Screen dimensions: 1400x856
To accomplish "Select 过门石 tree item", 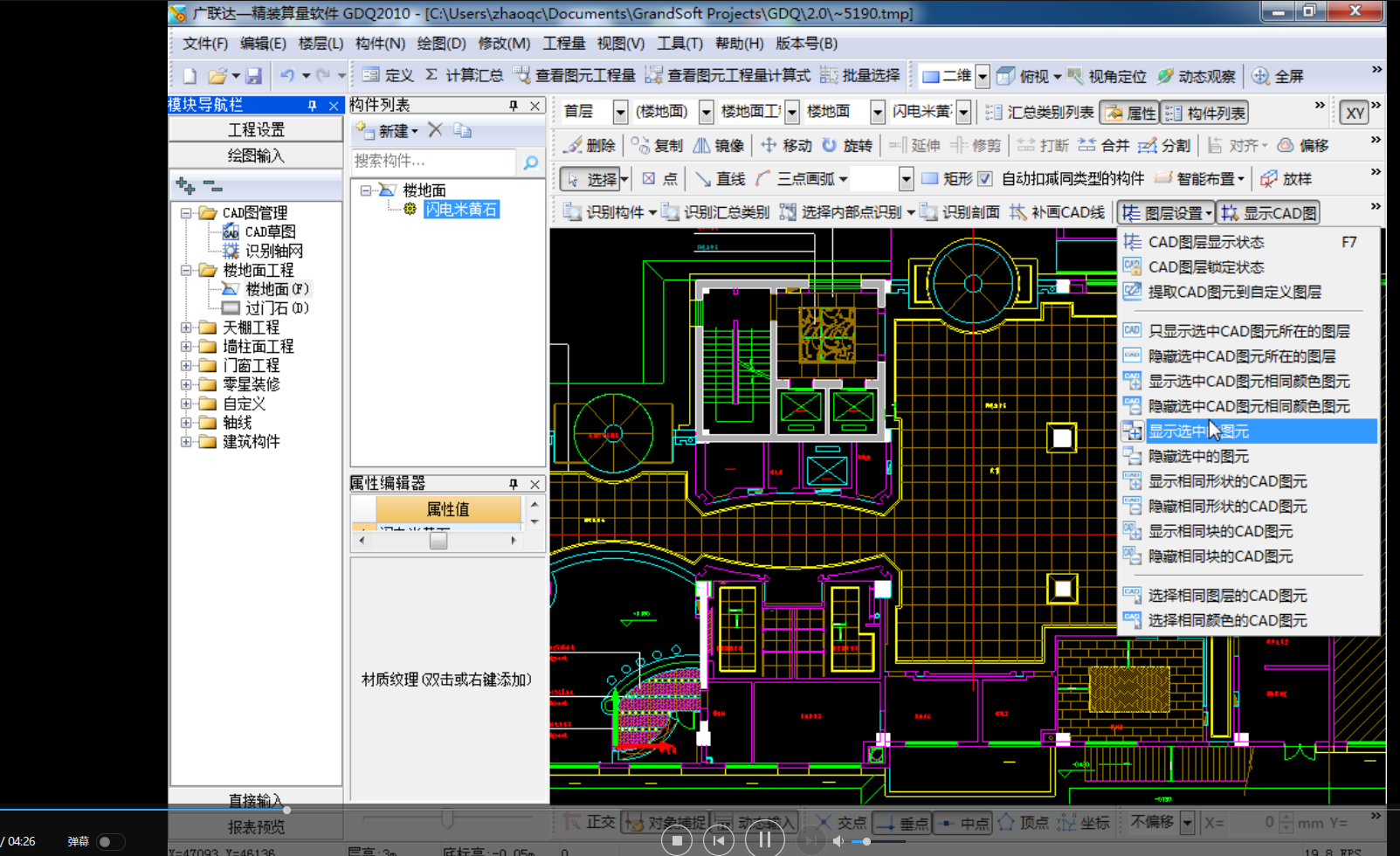I will [x=277, y=308].
